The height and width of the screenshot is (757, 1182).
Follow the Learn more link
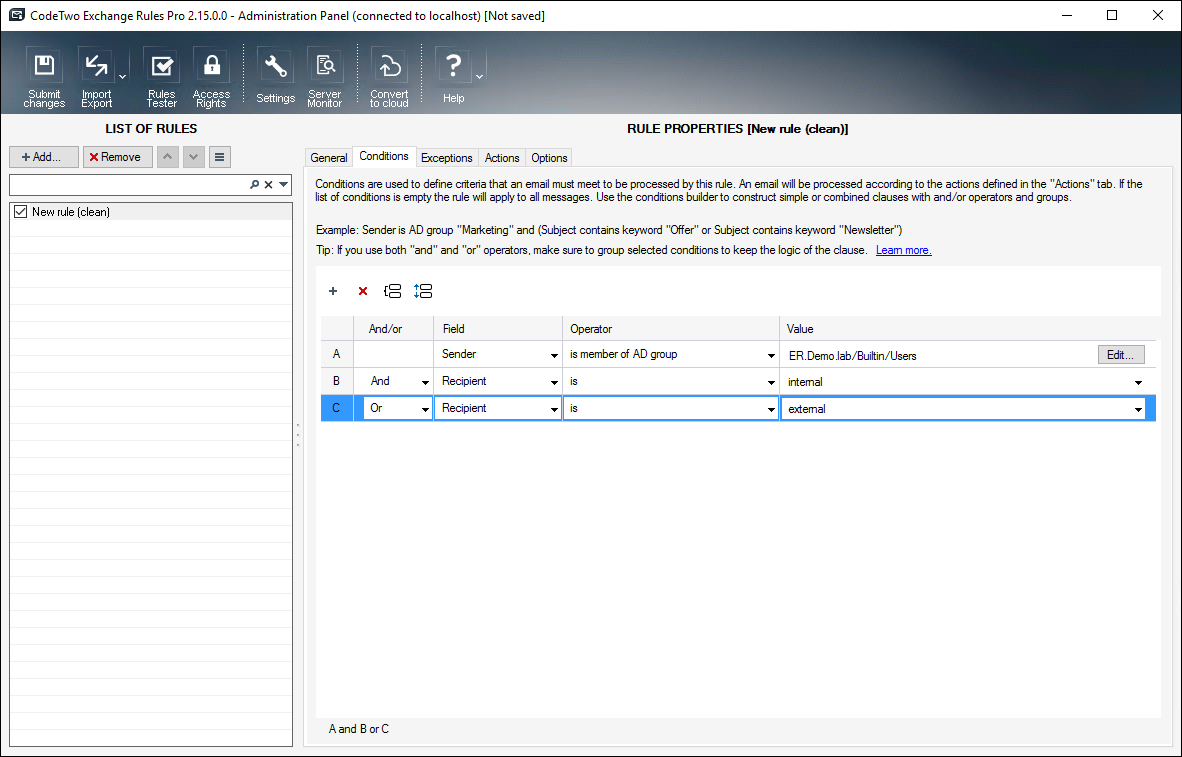pos(903,250)
